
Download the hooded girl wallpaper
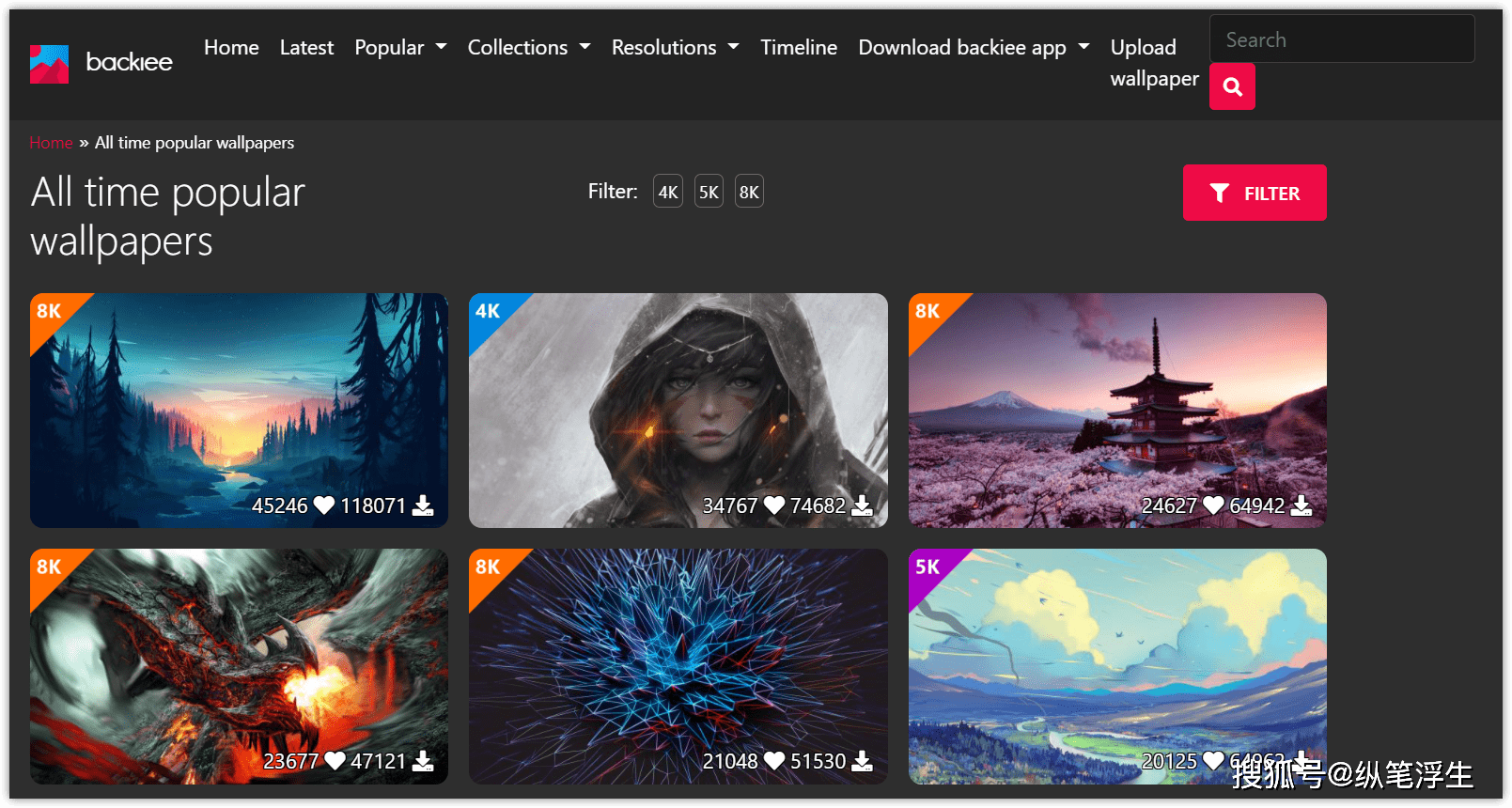pos(862,505)
